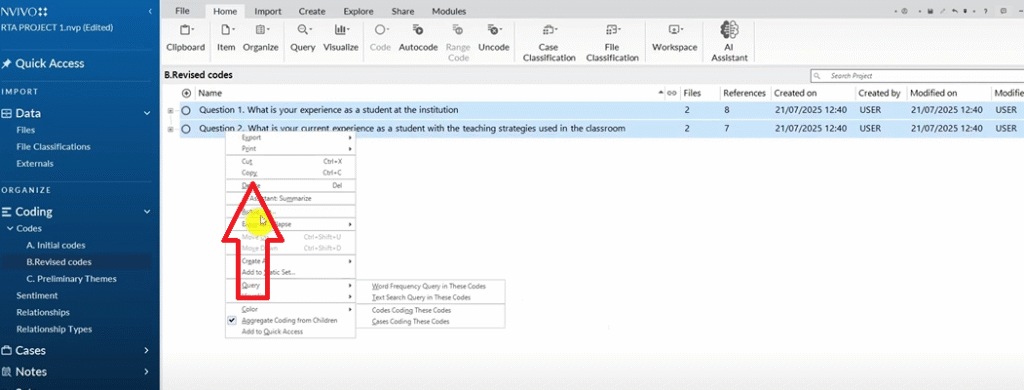Expand the Cases section chevron
The height and width of the screenshot is (390, 1024).
[147, 351]
